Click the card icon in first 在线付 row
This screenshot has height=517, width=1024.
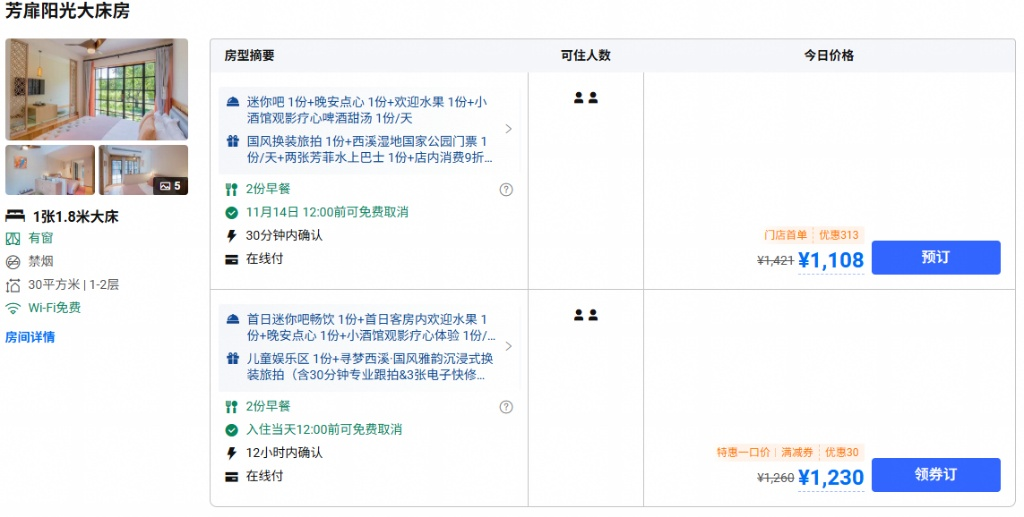[231, 259]
